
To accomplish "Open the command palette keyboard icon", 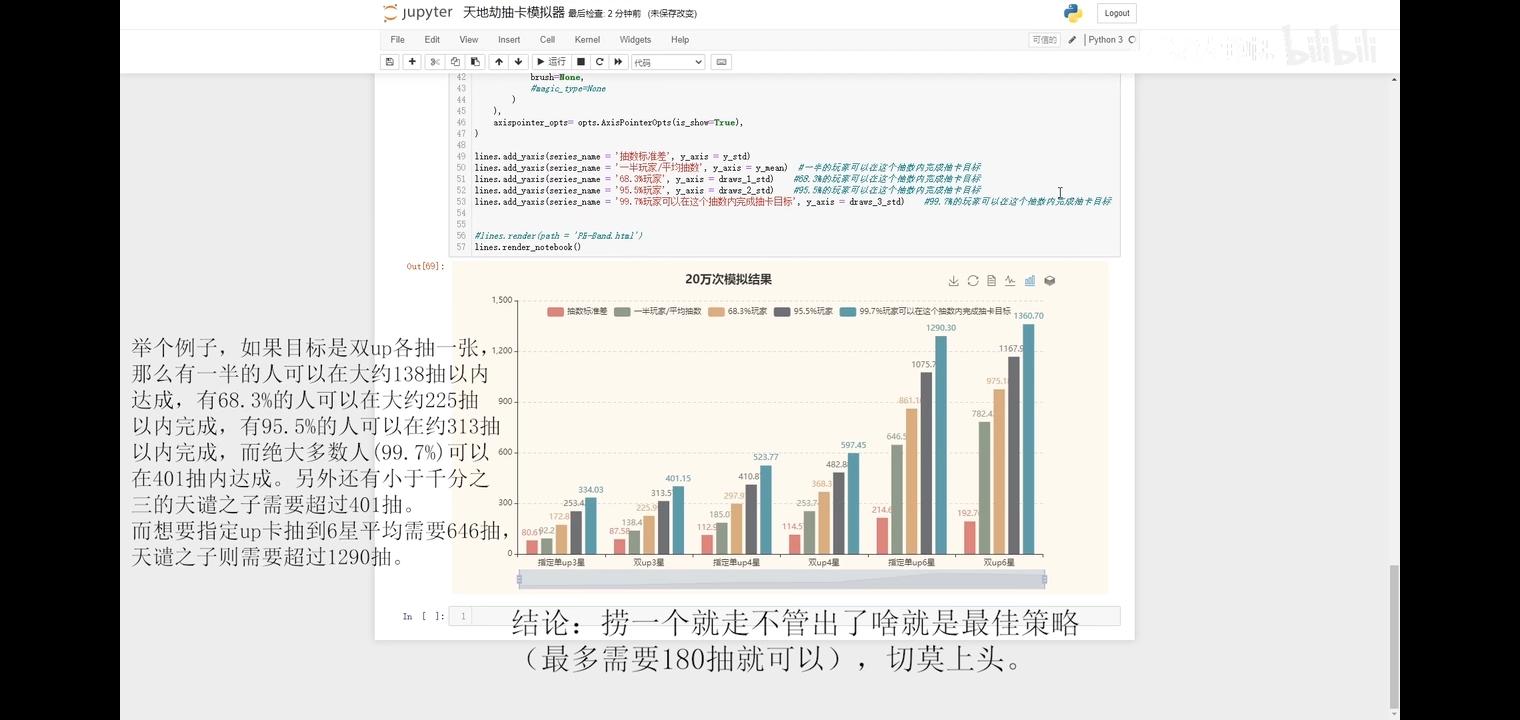I will tap(721, 62).
